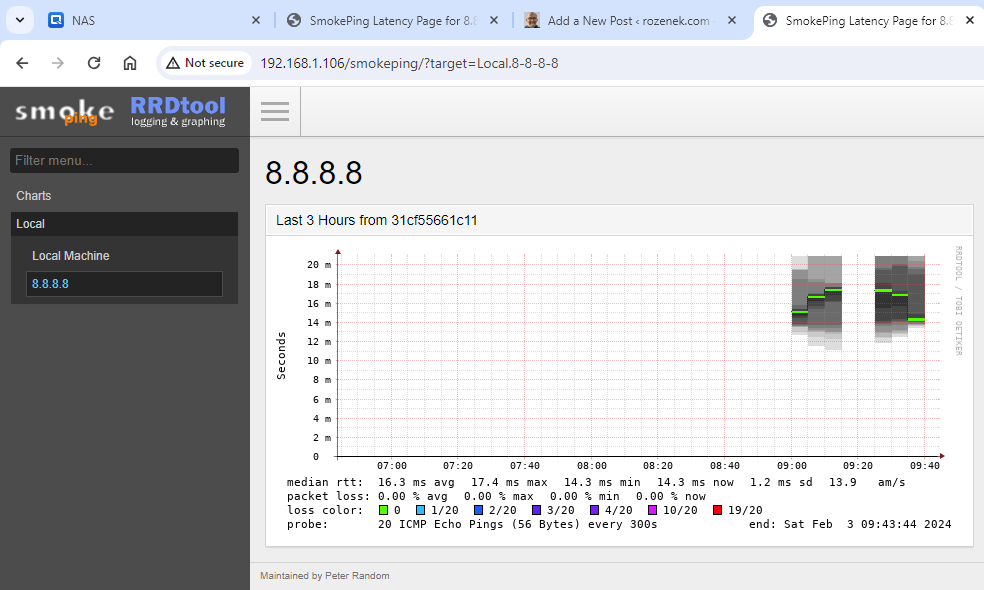The image size is (984, 590).
Task: Click the end timestamp 'Sat Feb 3 09:43:44 2024'
Action: (867, 524)
